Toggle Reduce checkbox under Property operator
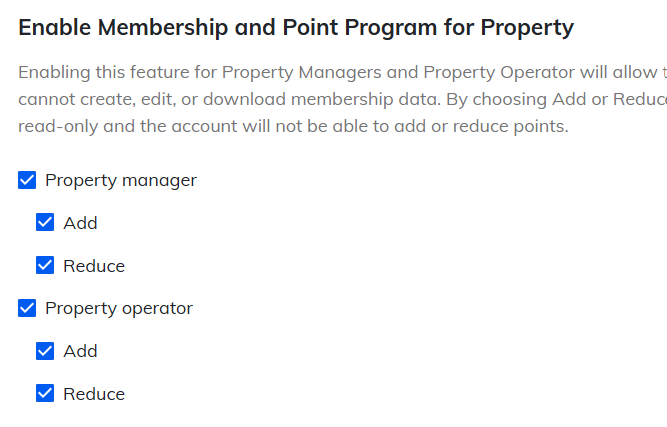The image size is (667, 427). click(x=45, y=394)
